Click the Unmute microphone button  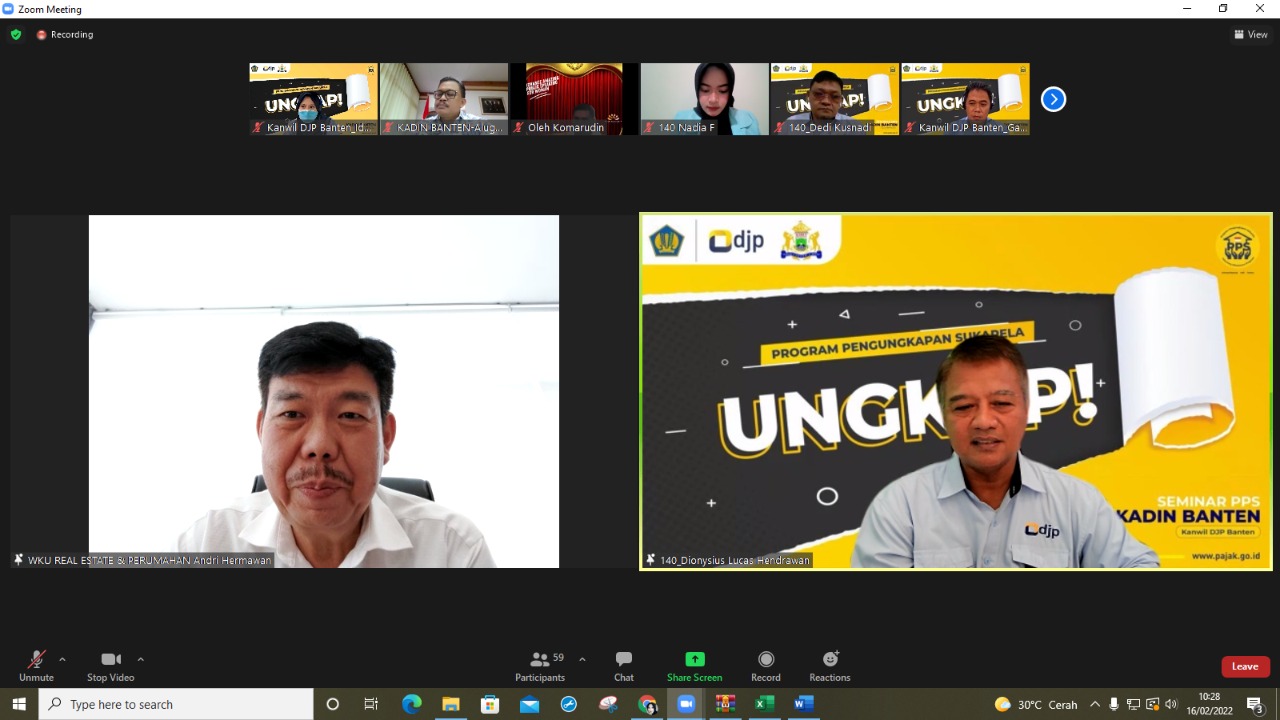36,665
